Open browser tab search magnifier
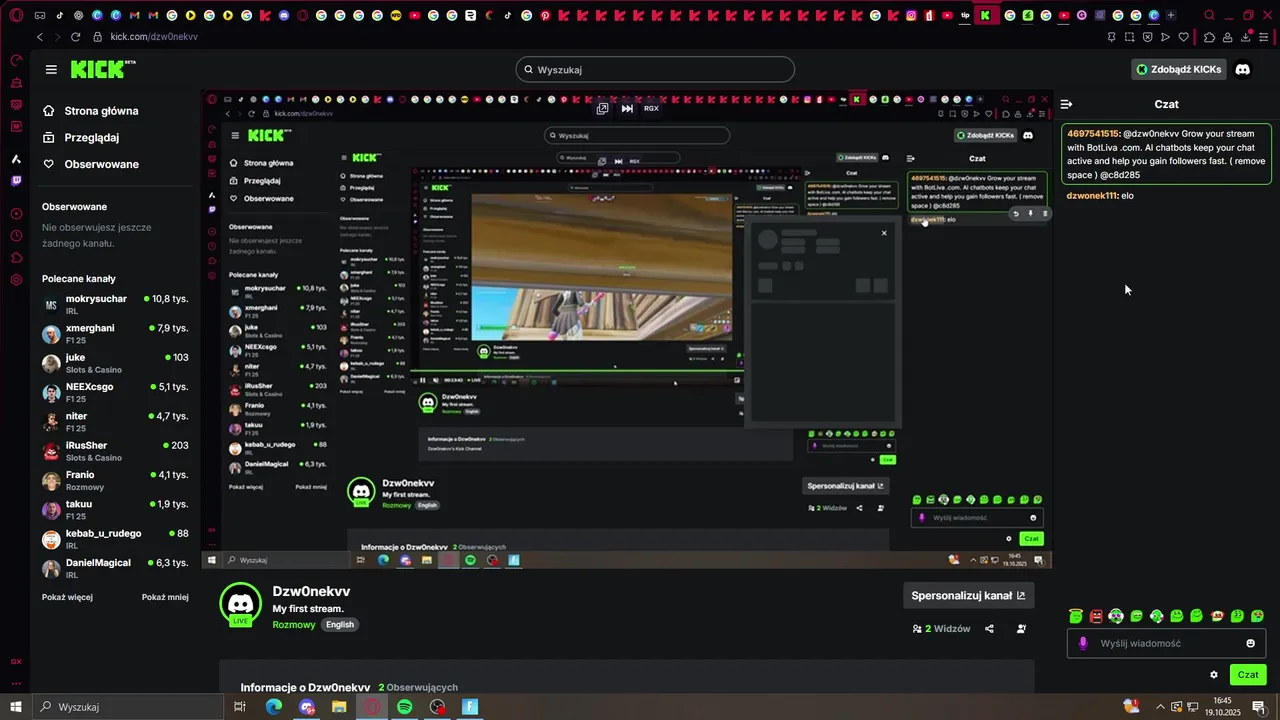Screen dimensions: 1280x720 (1209, 15)
